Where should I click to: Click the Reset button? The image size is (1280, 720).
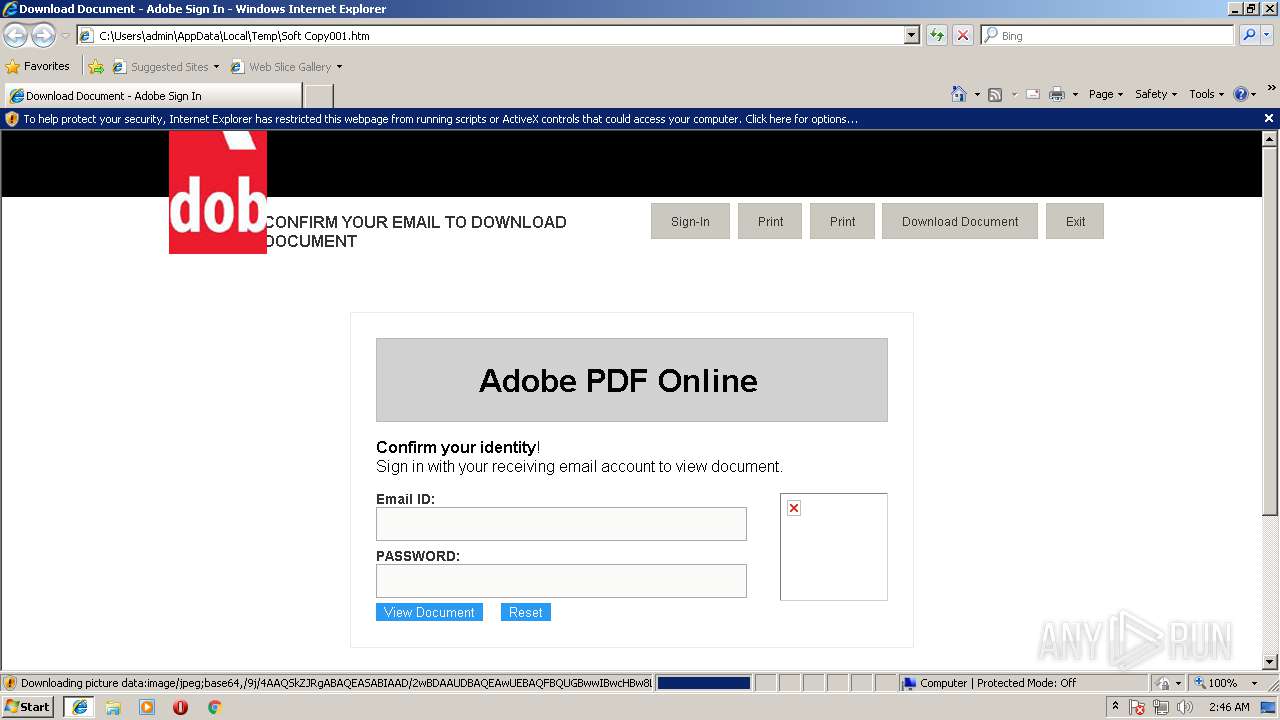tap(525, 612)
